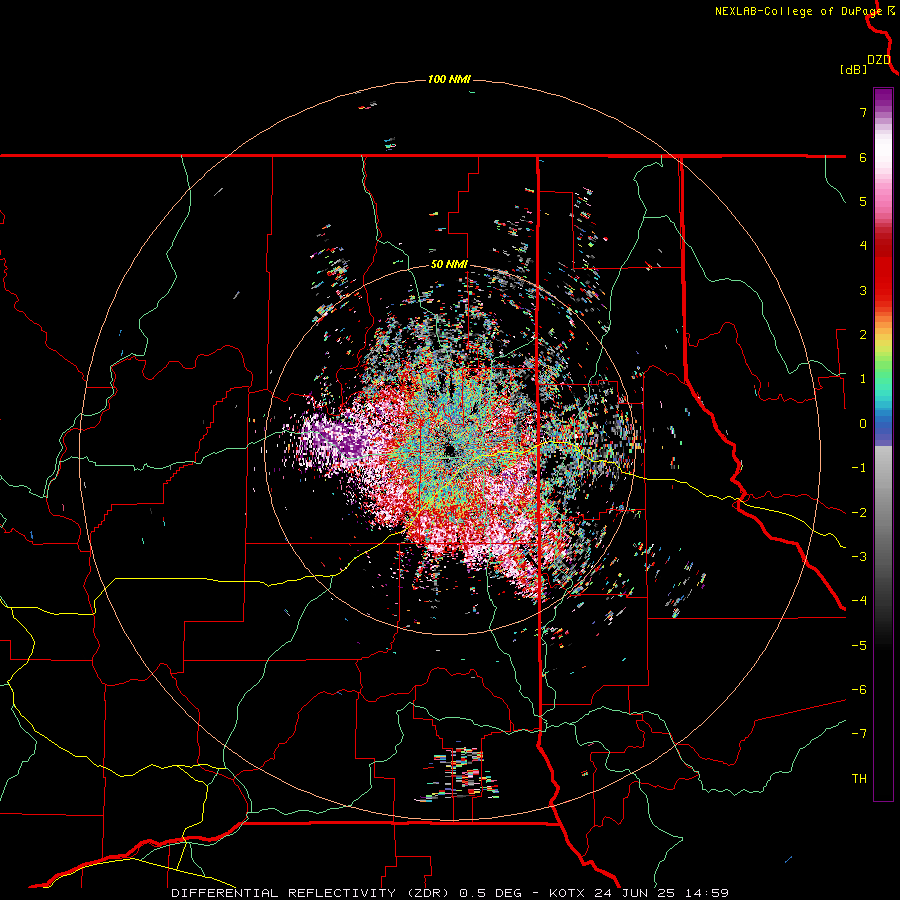Click legend value -3

coord(859,557)
